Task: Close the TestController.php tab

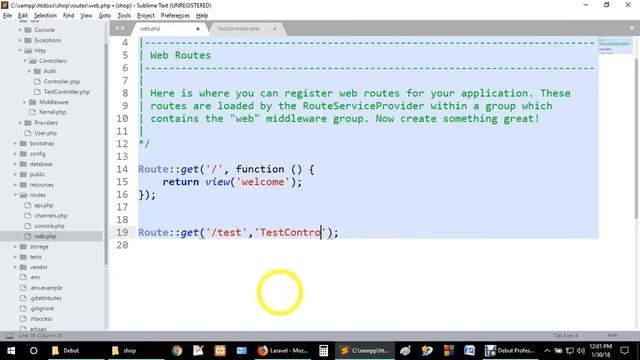Action: pos(275,29)
